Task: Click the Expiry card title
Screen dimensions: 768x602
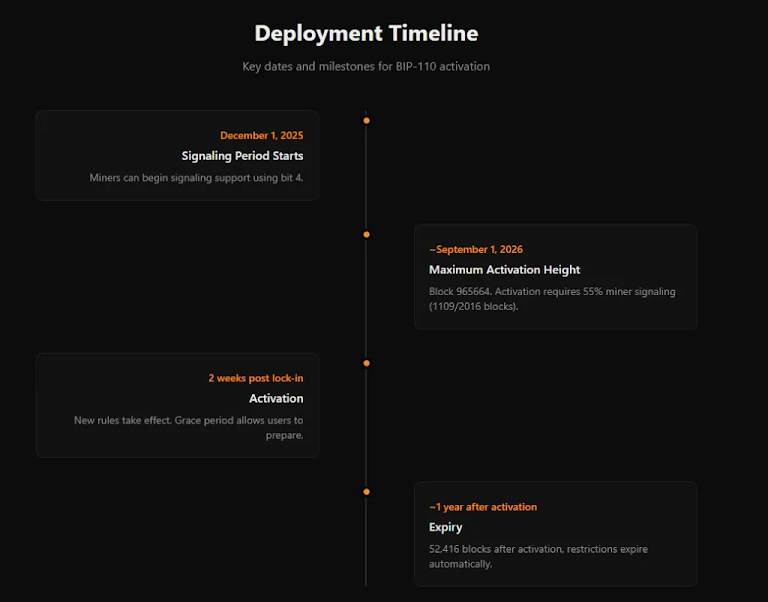Action: [446, 527]
